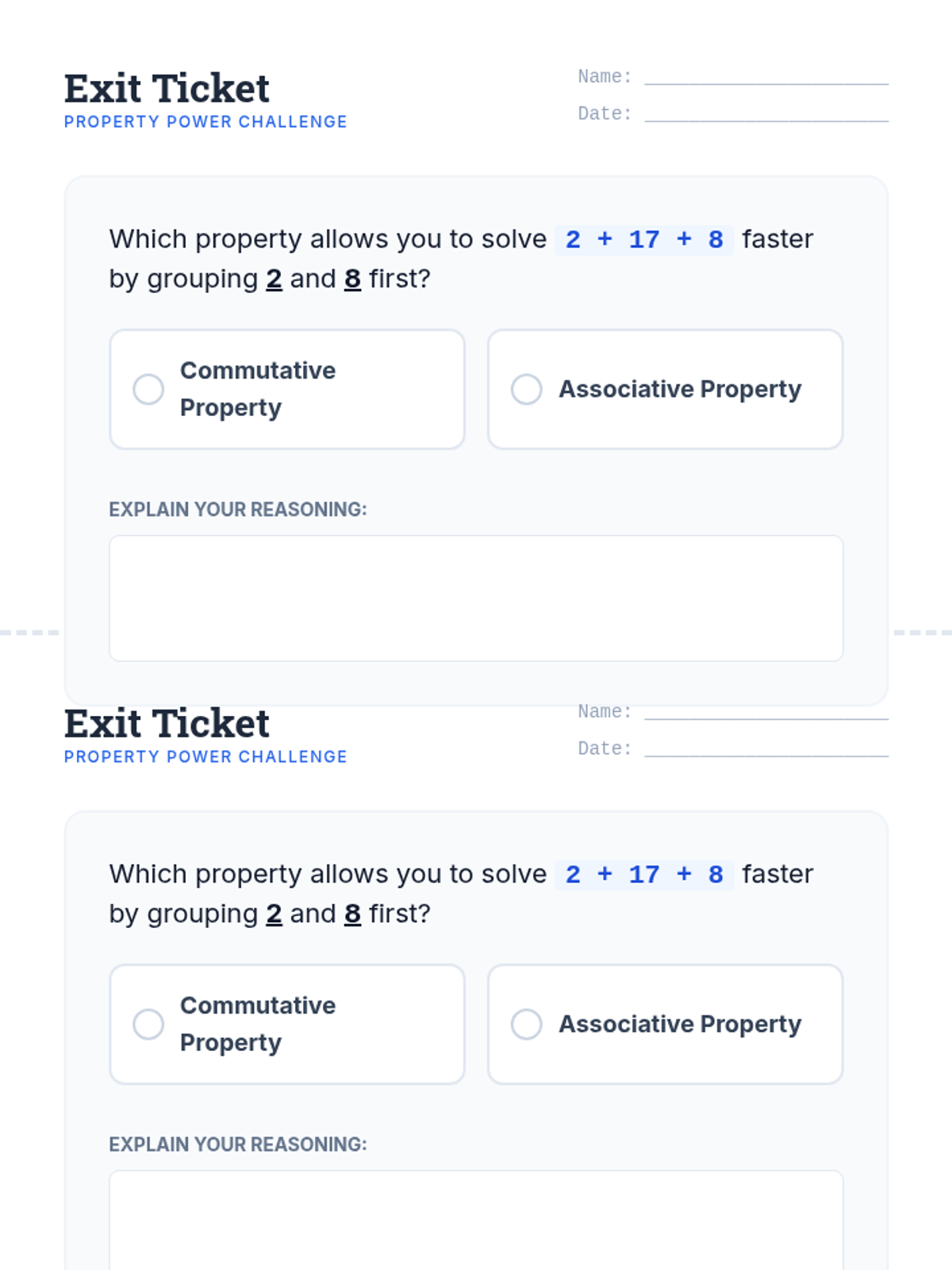Image resolution: width=952 pixels, height=1270 pixels.
Task: Click the underlined 2 in the second question
Action: pyautogui.click(x=274, y=914)
